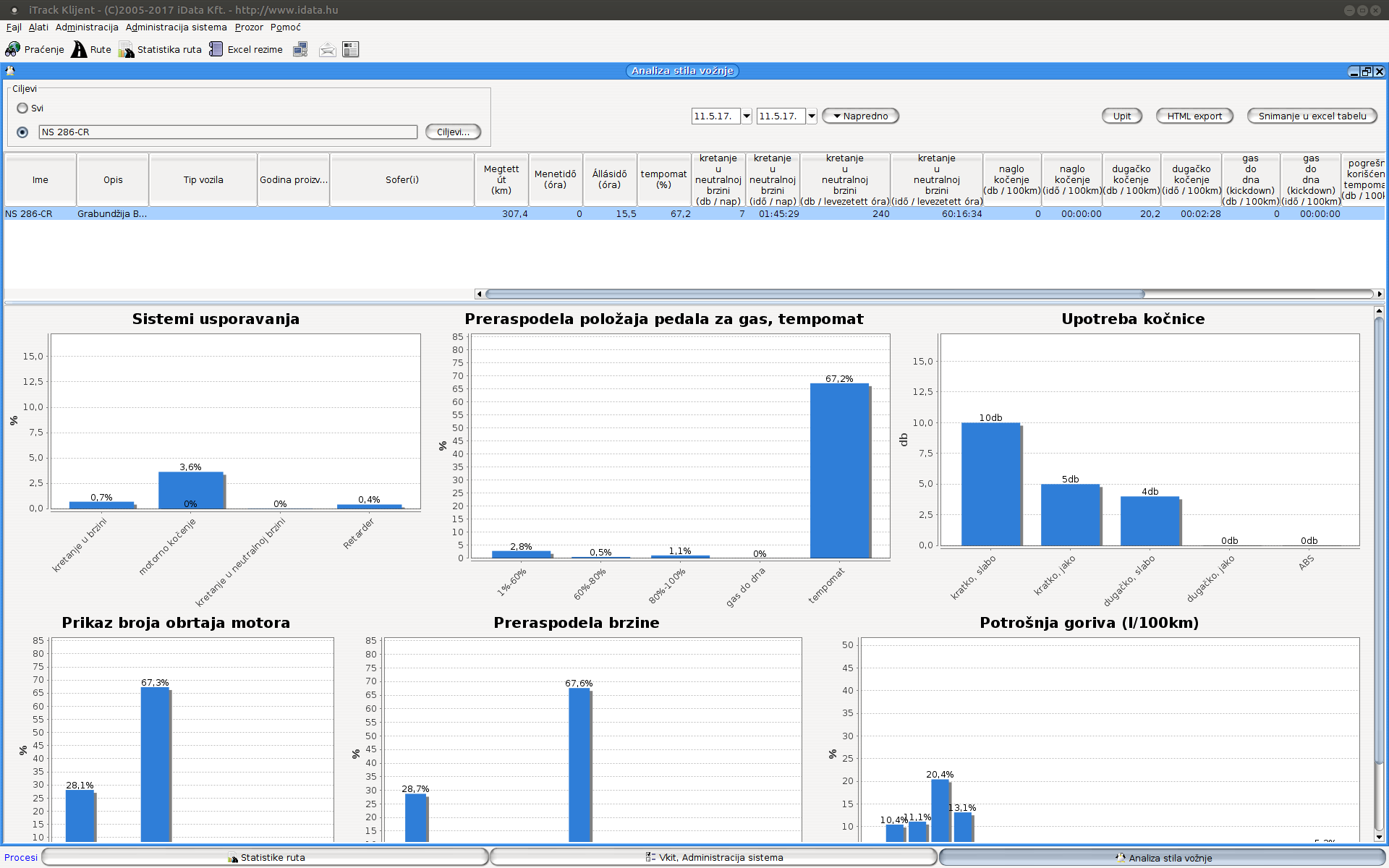The image size is (1389, 868).
Task: Select the NS 286-CR target radio button
Action: 22,132
